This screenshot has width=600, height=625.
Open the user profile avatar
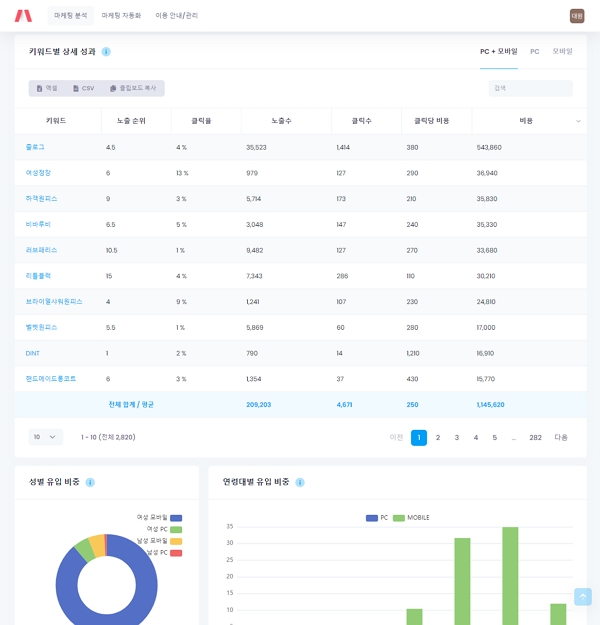tap(577, 16)
